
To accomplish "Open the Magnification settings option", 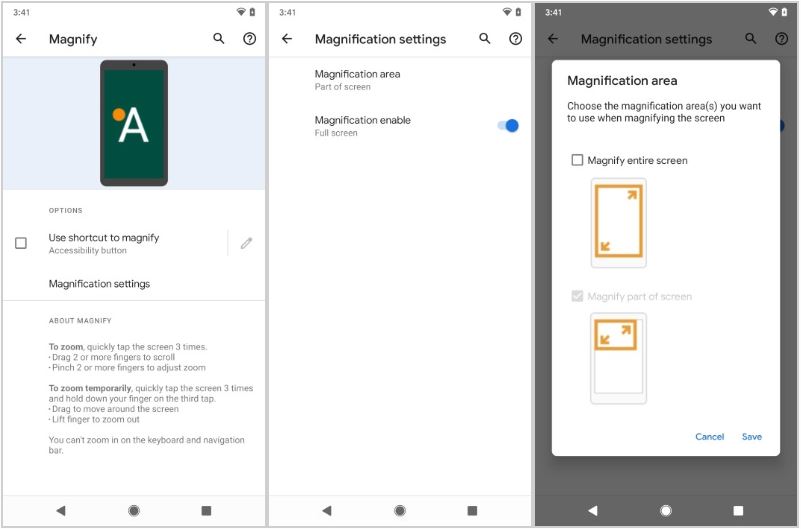I will (99, 284).
